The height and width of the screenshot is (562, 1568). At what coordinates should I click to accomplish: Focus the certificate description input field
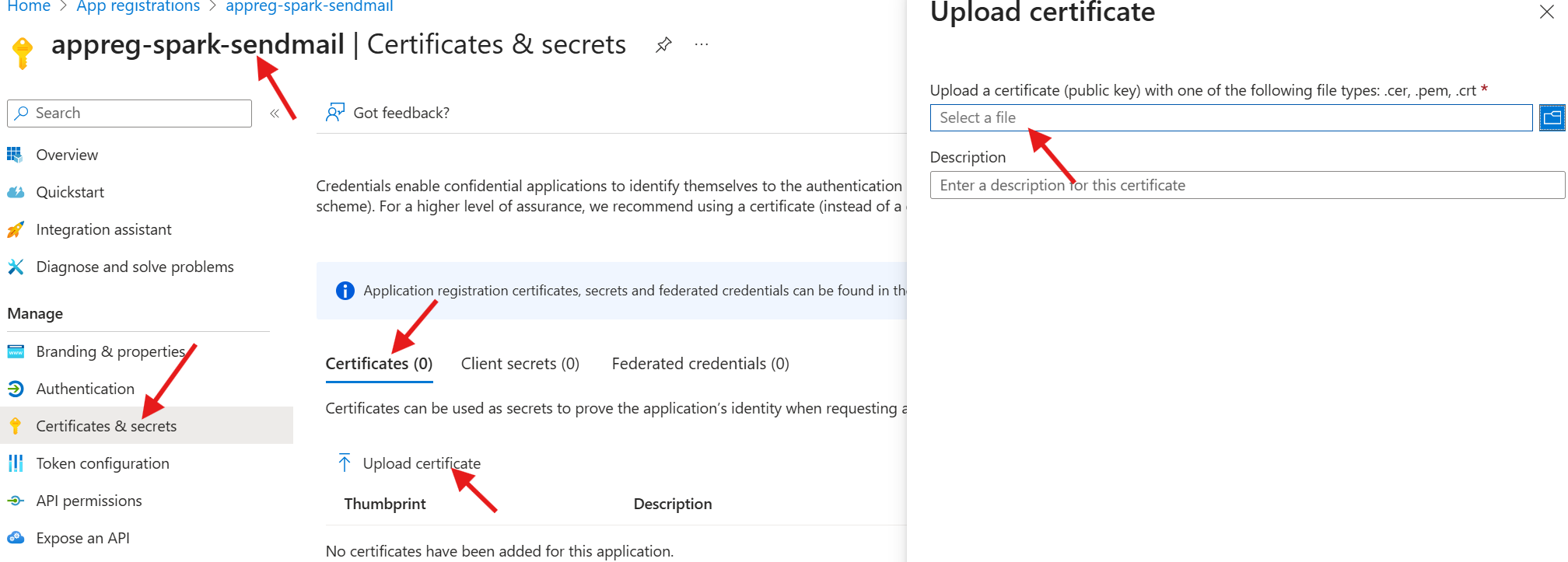coord(1247,185)
